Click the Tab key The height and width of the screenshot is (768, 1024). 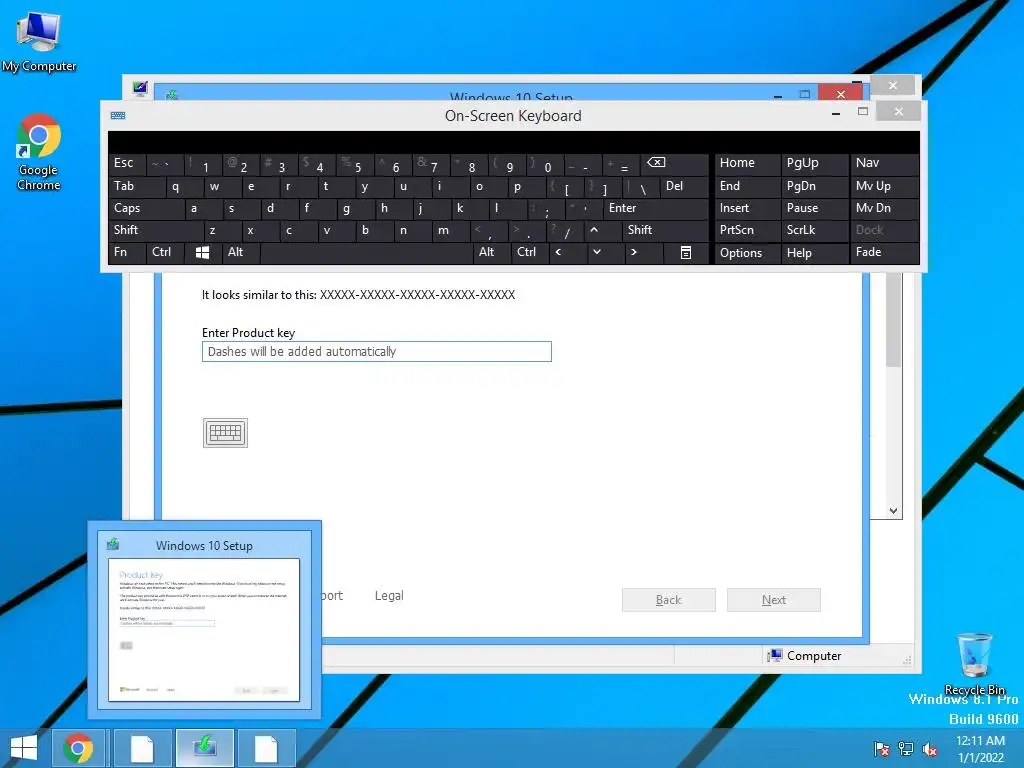136,186
